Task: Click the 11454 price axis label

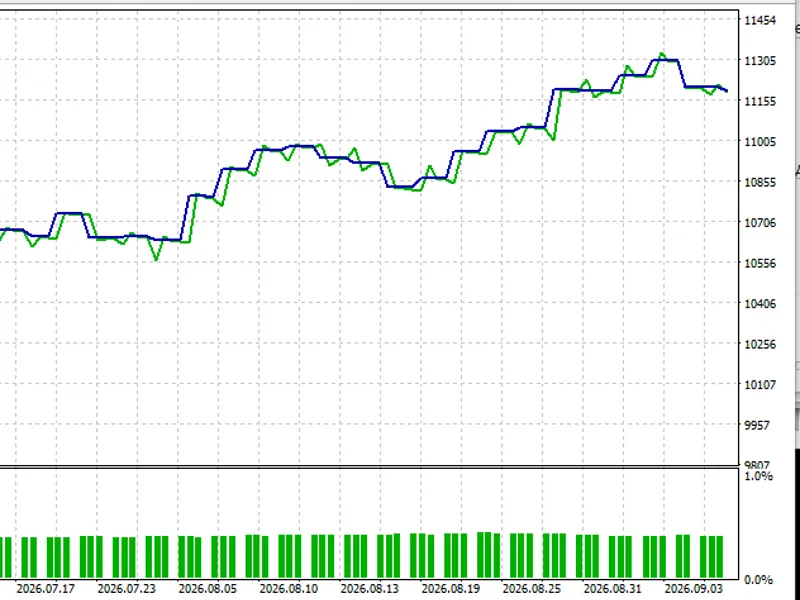Action: (760, 20)
